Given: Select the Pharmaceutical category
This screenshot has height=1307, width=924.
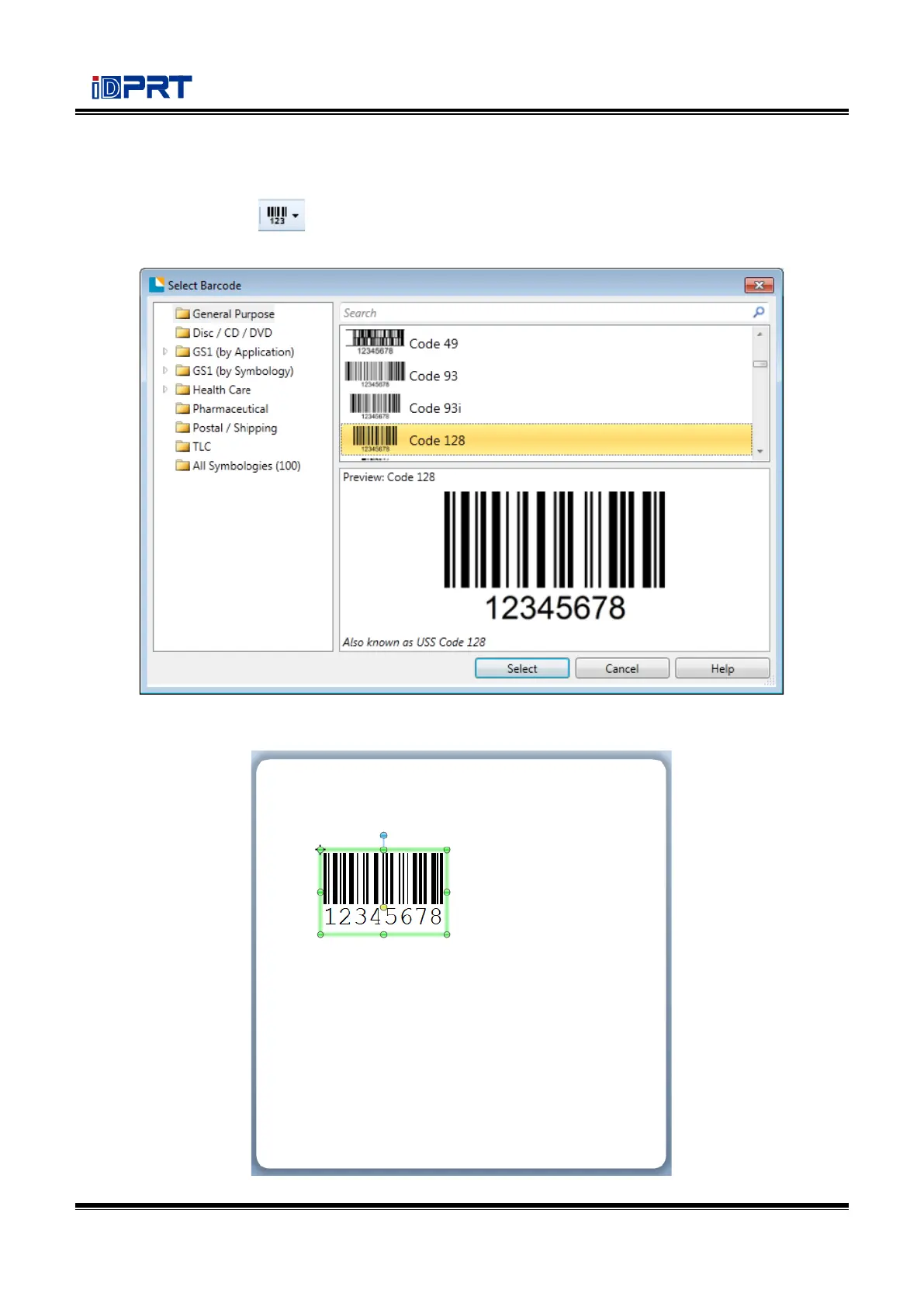Looking at the screenshot, I should (x=222, y=409).
